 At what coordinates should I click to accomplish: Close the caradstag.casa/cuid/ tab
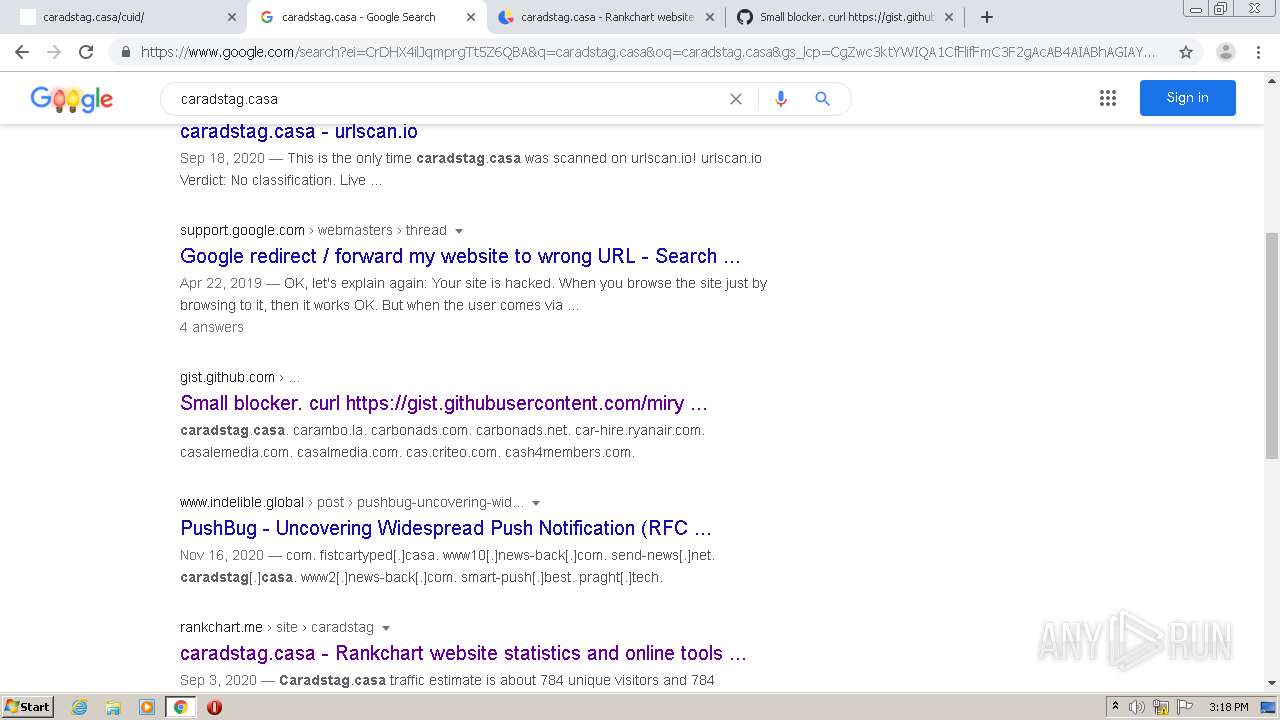tap(232, 17)
